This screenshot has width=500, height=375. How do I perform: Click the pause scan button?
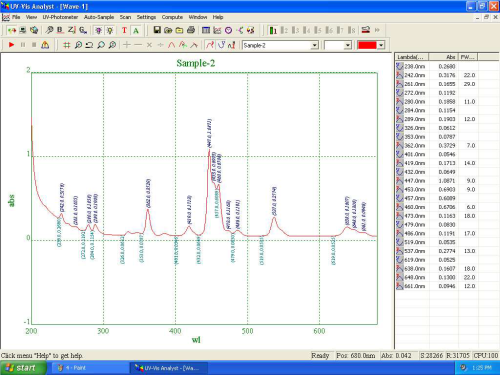tap(23, 45)
